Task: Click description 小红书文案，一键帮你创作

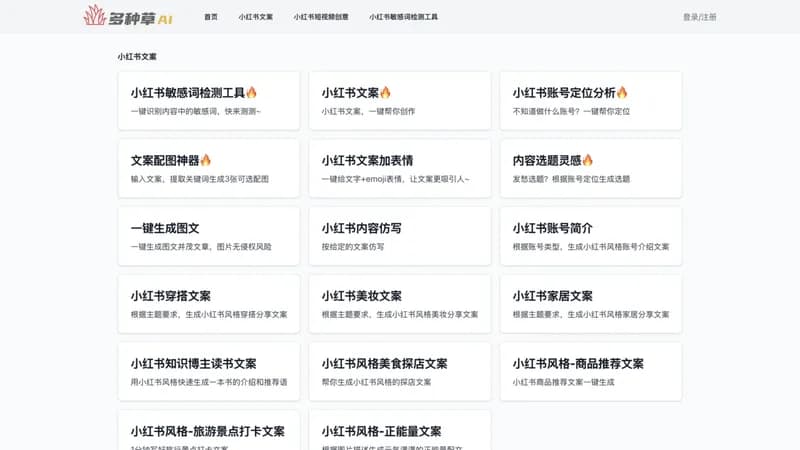Action: (368, 111)
